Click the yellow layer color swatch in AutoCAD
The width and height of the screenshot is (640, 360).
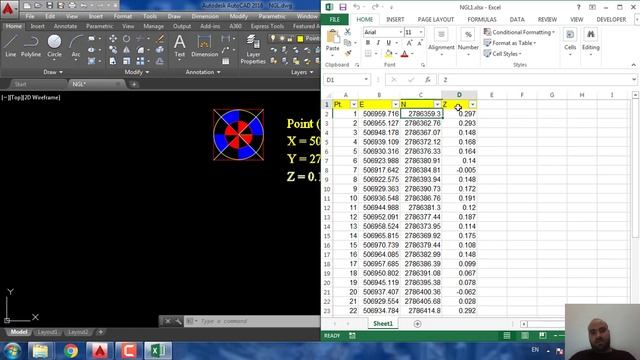coord(300,39)
